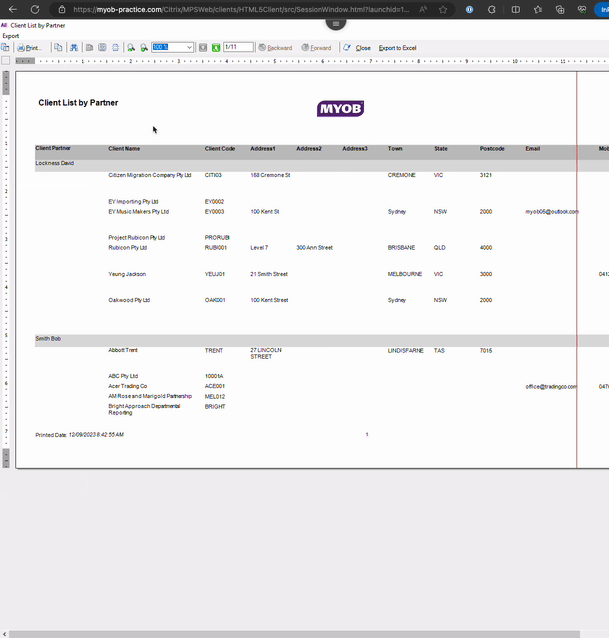Click the page number field showing 1/11
The width and height of the screenshot is (609, 638).
[x=237, y=47]
